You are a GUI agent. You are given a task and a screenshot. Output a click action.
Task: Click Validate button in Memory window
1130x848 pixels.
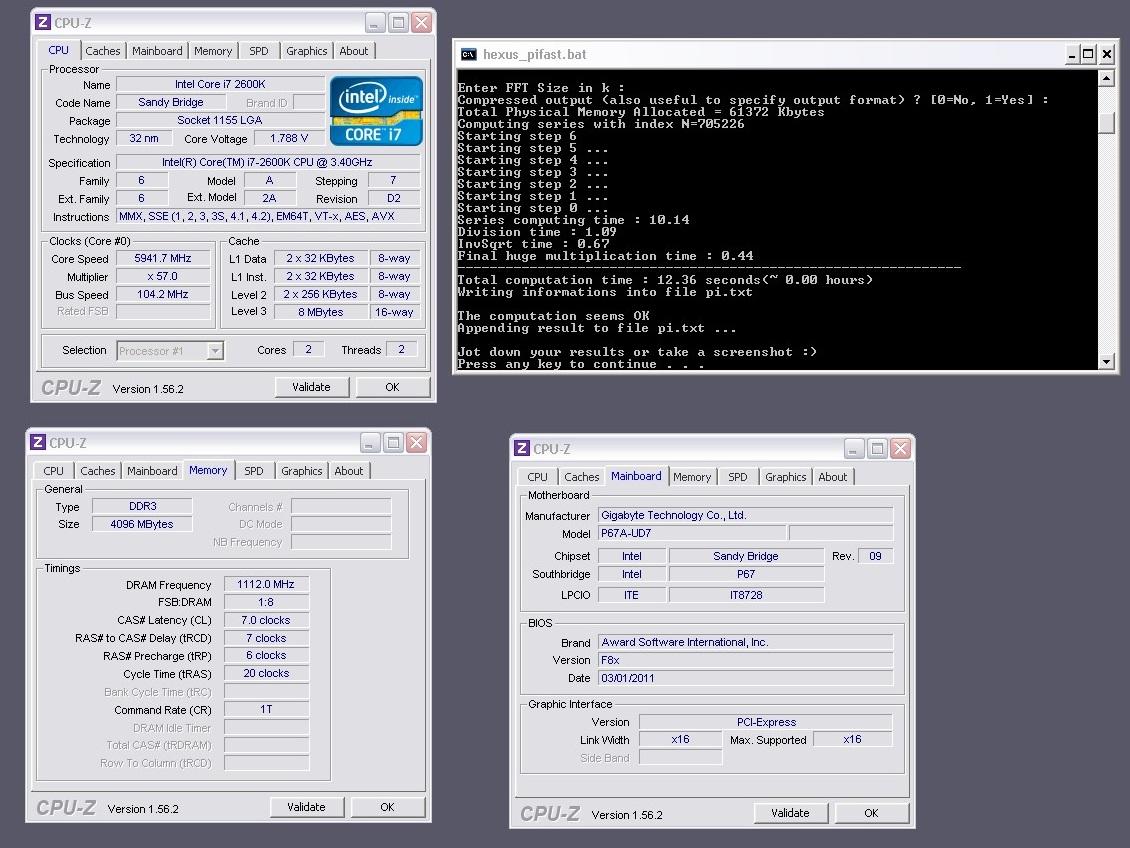click(306, 807)
